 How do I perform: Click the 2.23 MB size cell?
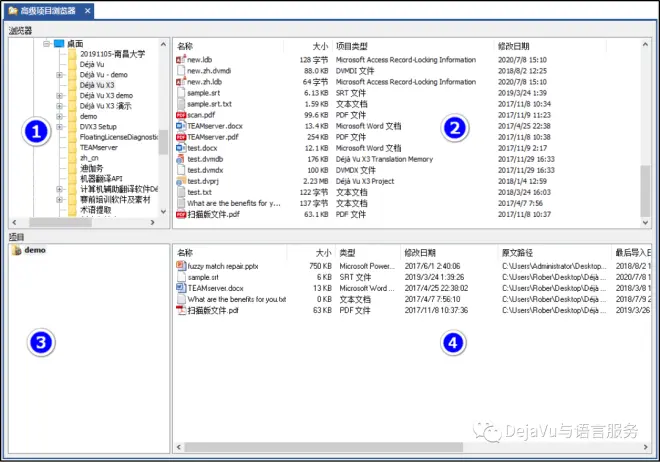[315, 181]
